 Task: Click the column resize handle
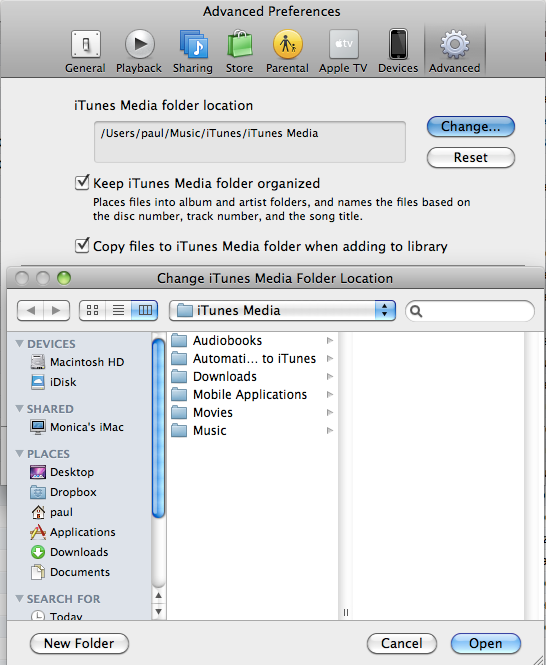coord(346,612)
